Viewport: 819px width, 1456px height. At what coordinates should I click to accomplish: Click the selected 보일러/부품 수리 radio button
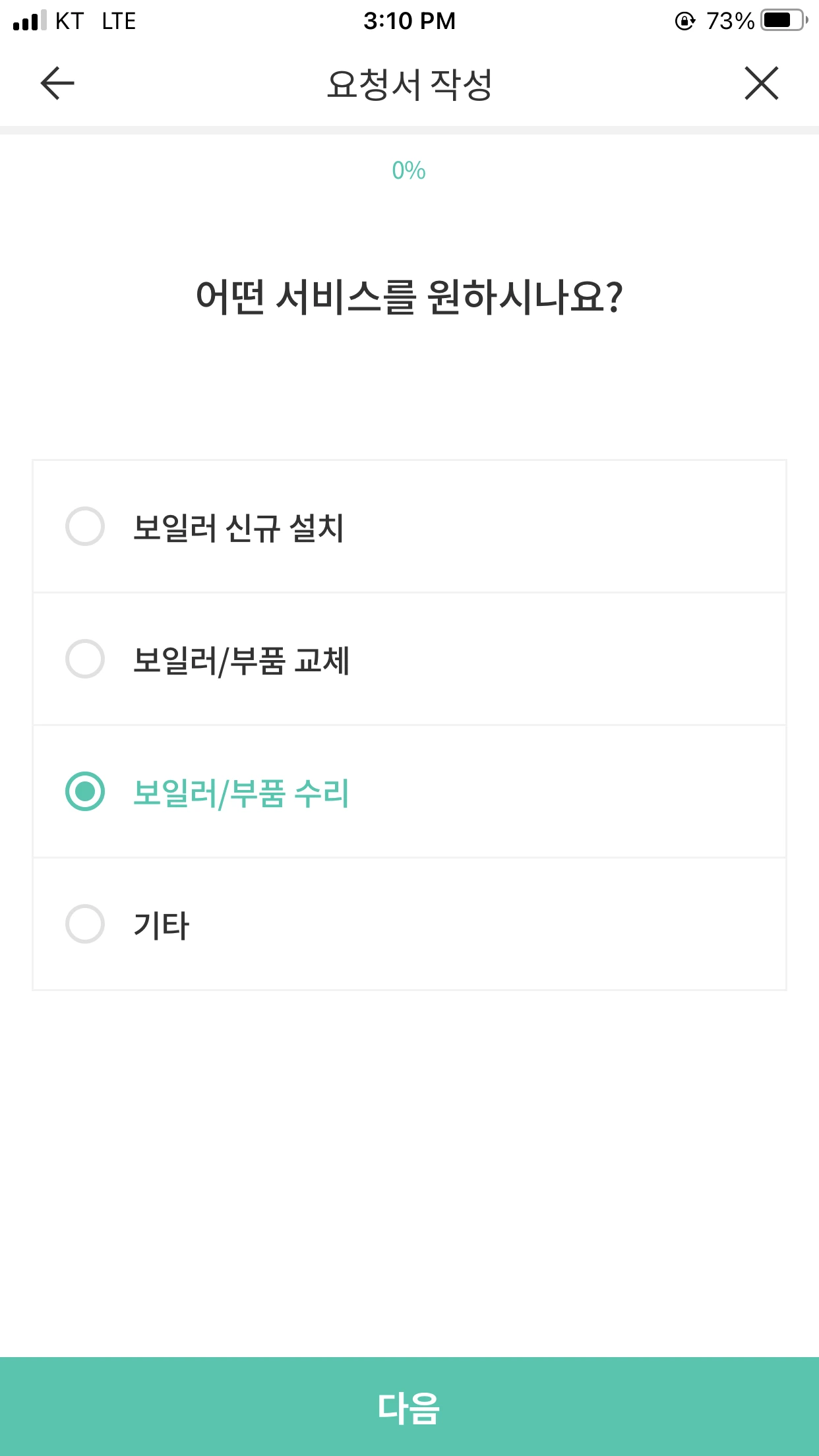[85, 791]
